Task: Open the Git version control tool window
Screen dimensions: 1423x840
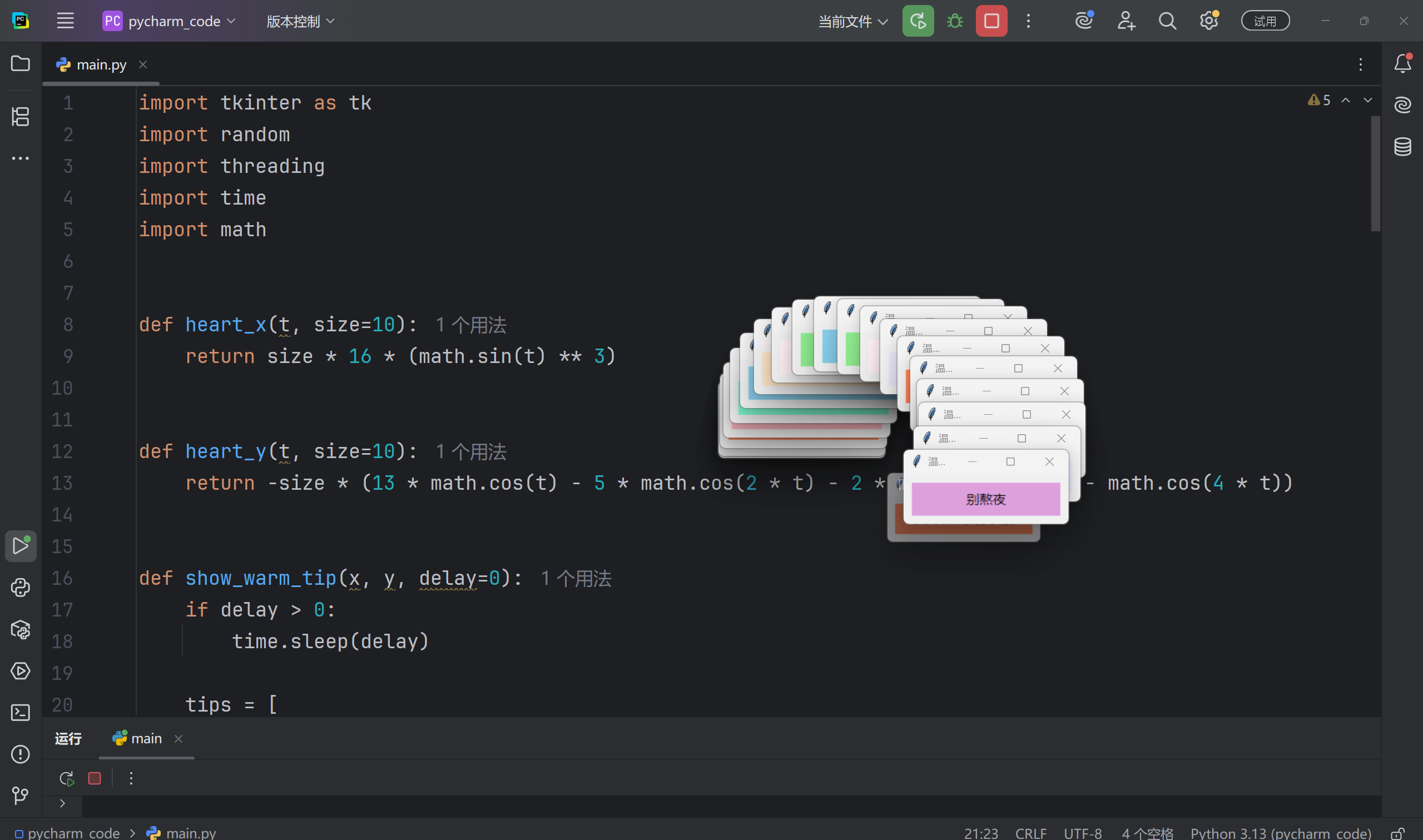Action: (21, 796)
